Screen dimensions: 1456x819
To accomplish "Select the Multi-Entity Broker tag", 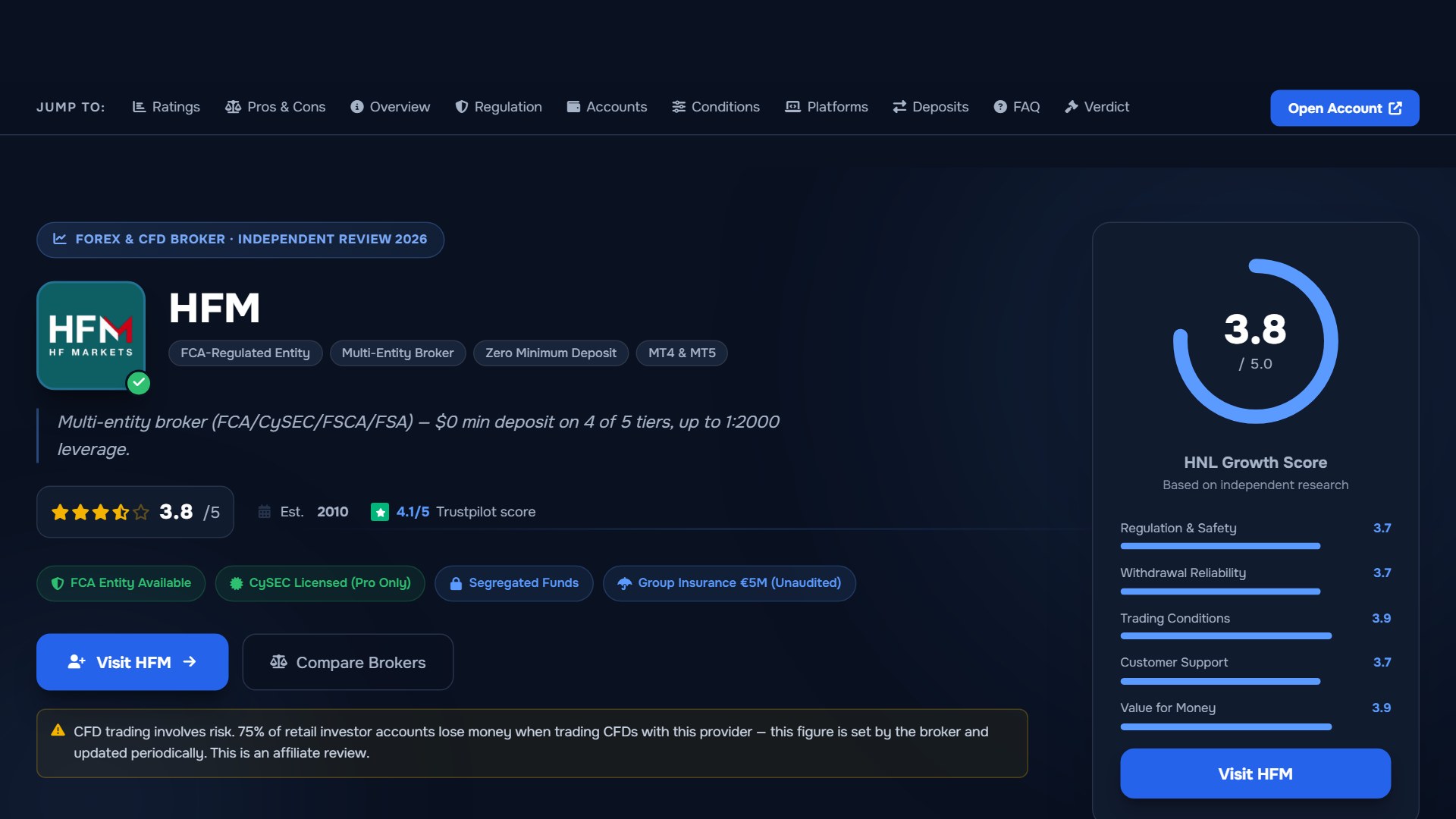I will (397, 353).
